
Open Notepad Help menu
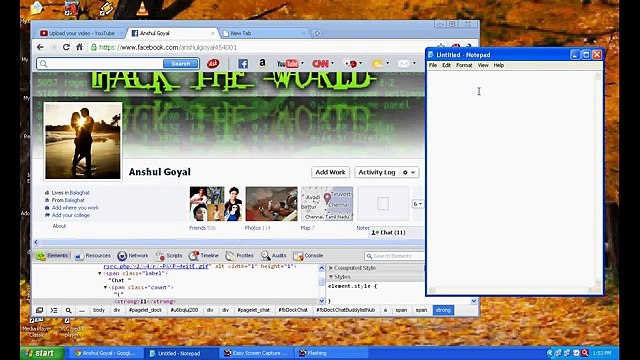tap(499, 65)
